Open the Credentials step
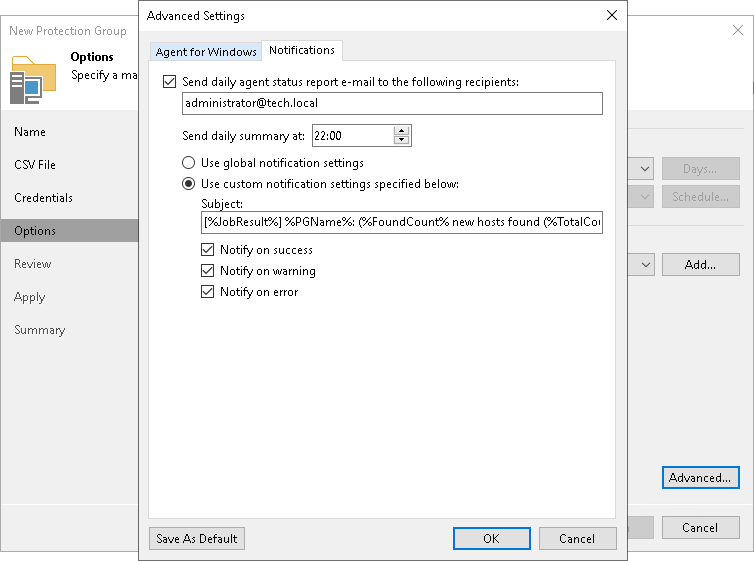The height and width of the screenshot is (561, 754). click(x=43, y=198)
